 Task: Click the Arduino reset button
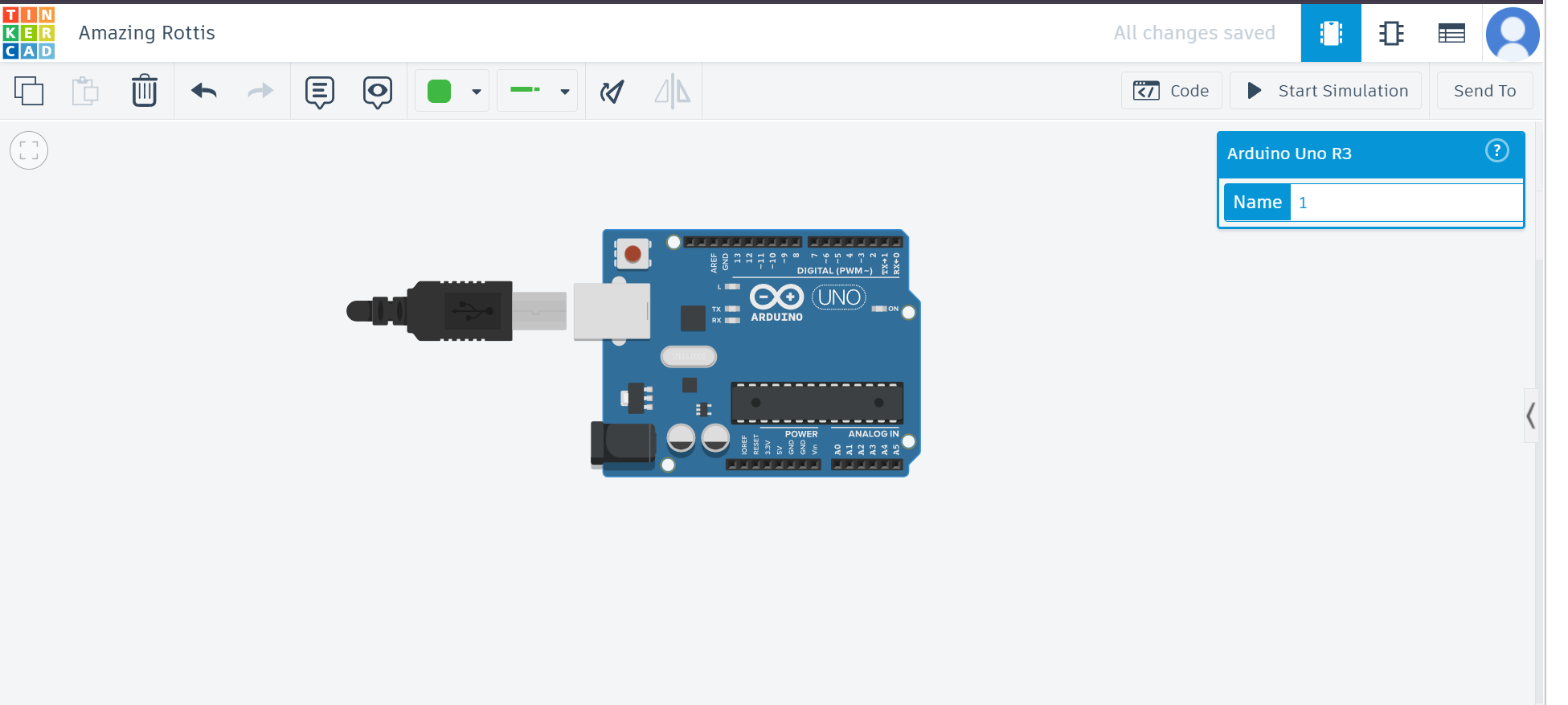point(633,254)
